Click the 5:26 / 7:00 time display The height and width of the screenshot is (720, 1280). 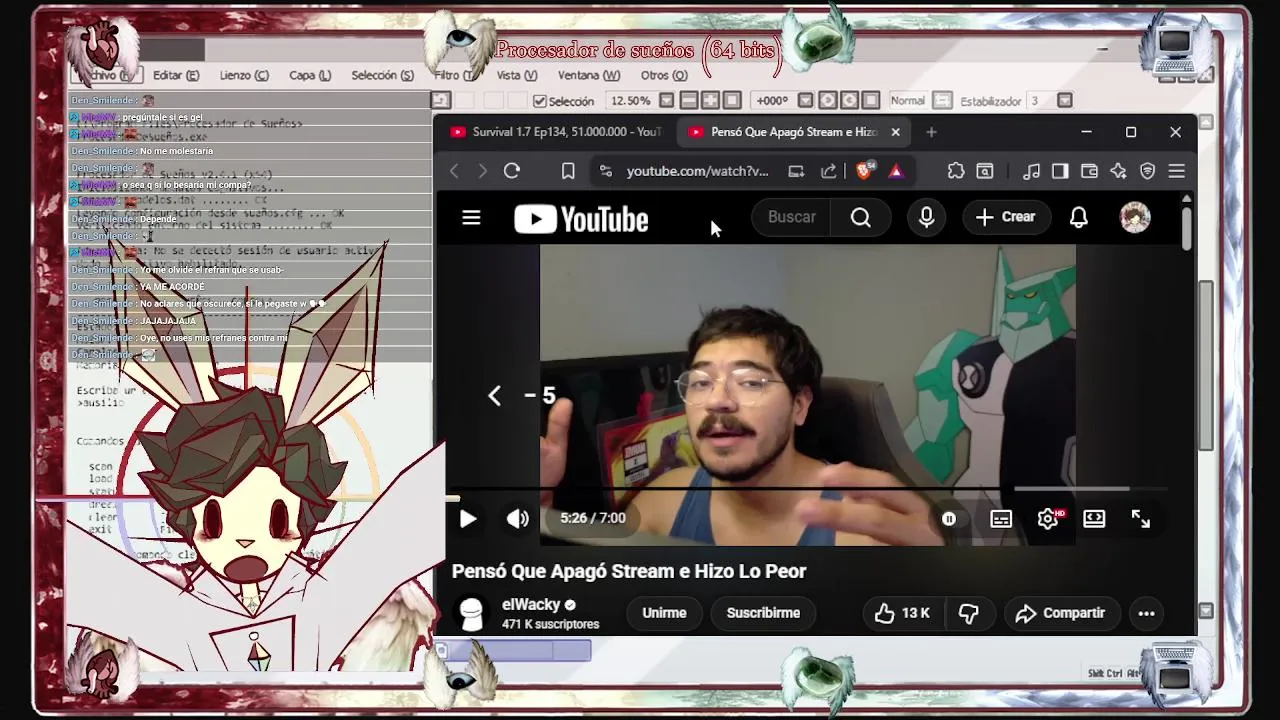[593, 518]
